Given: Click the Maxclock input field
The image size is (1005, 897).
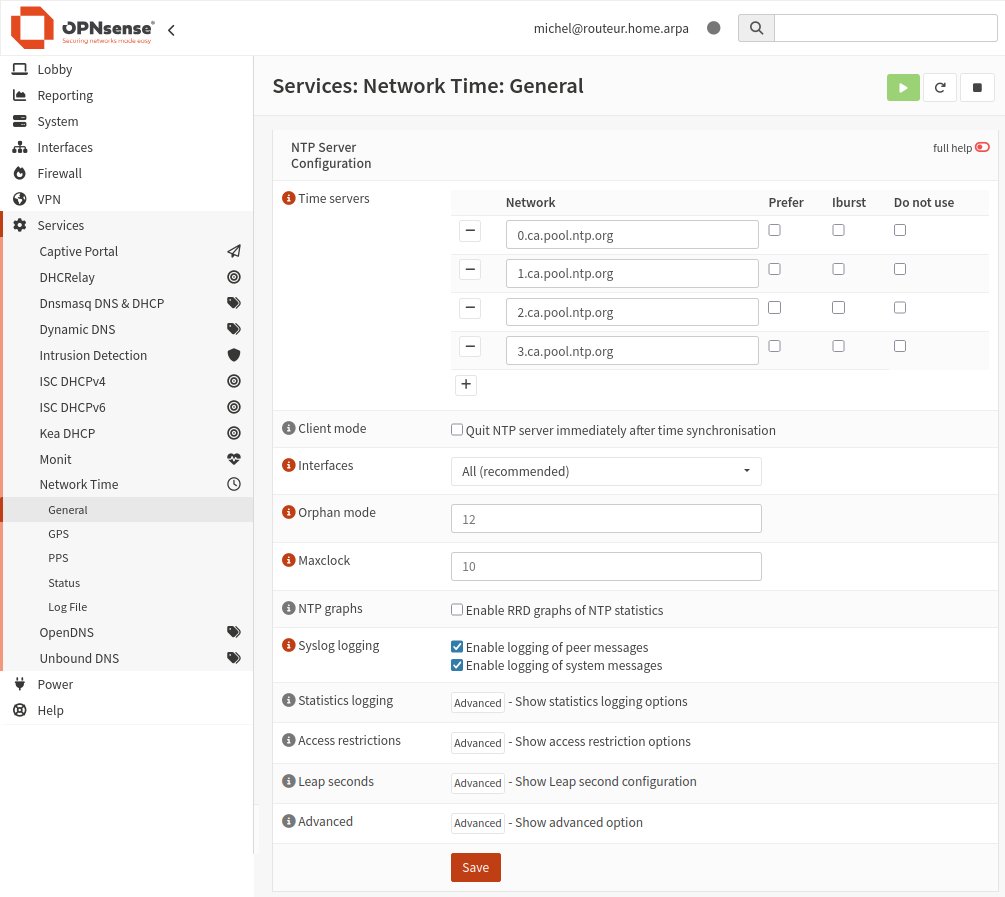Looking at the screenshot, I should tap(606, 567).
